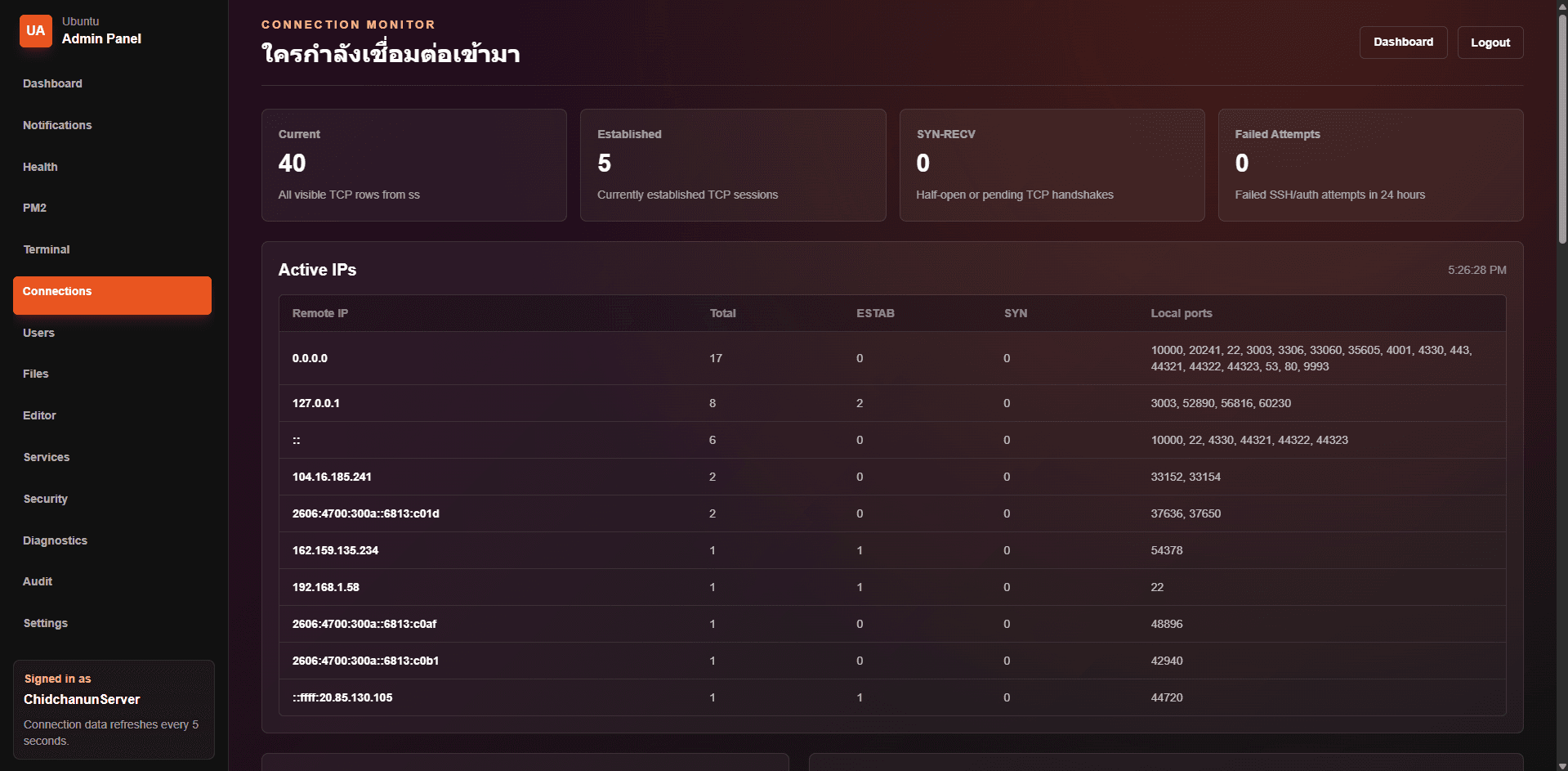The image size is (1568, 771).
Task: Click the 162.159.135.234 IP address
Action: [x=335, y=550]
